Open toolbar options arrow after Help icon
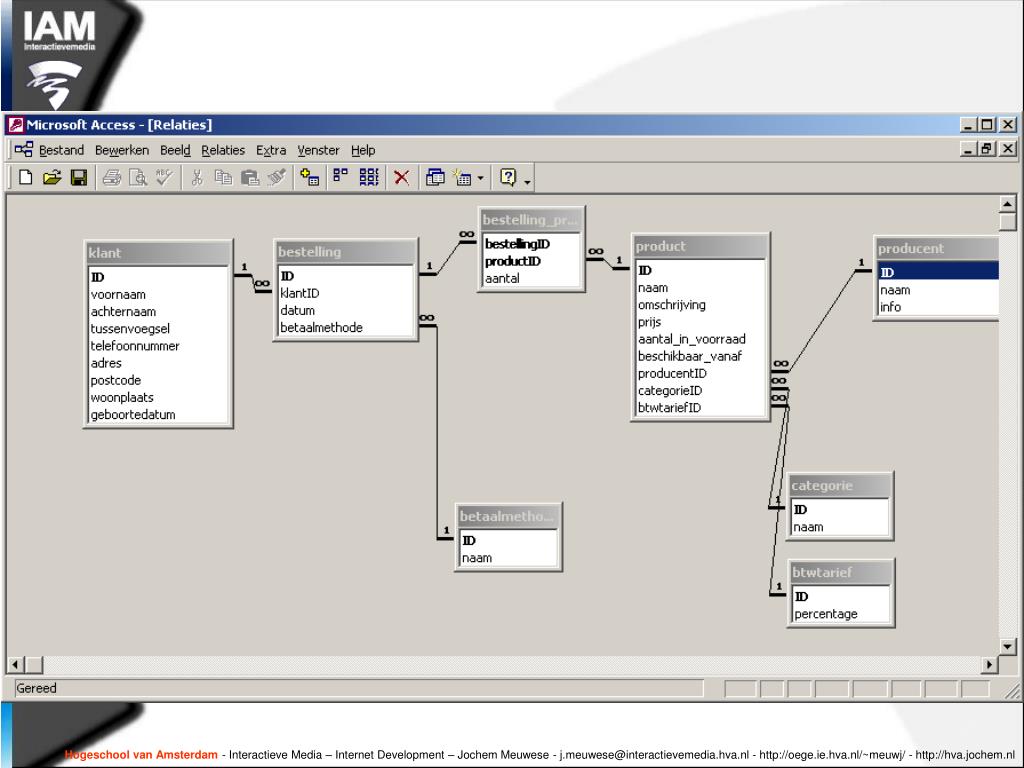Screen dimensions: 1024x768 point(527,181)
